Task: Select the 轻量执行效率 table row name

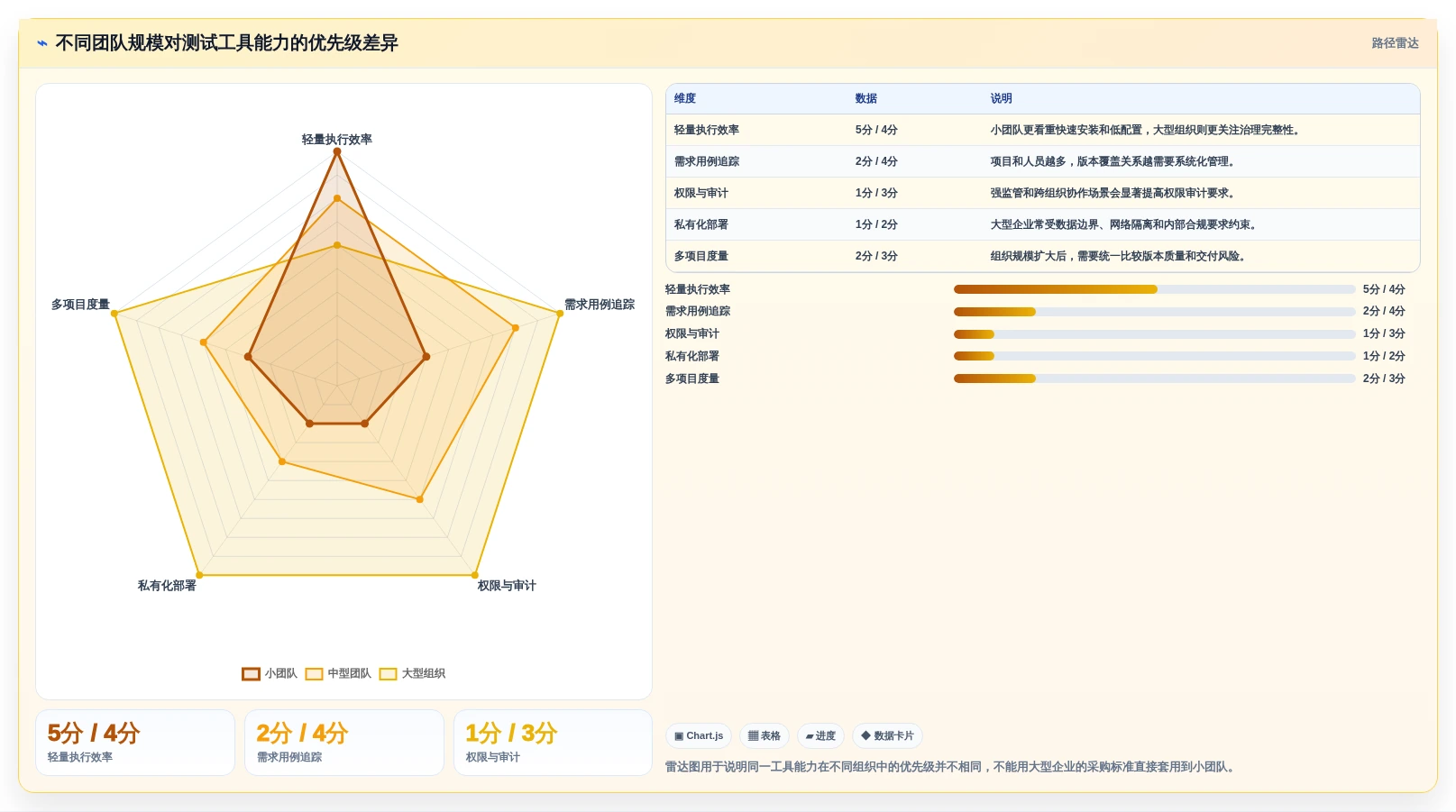Action: (x=707, y=130)
